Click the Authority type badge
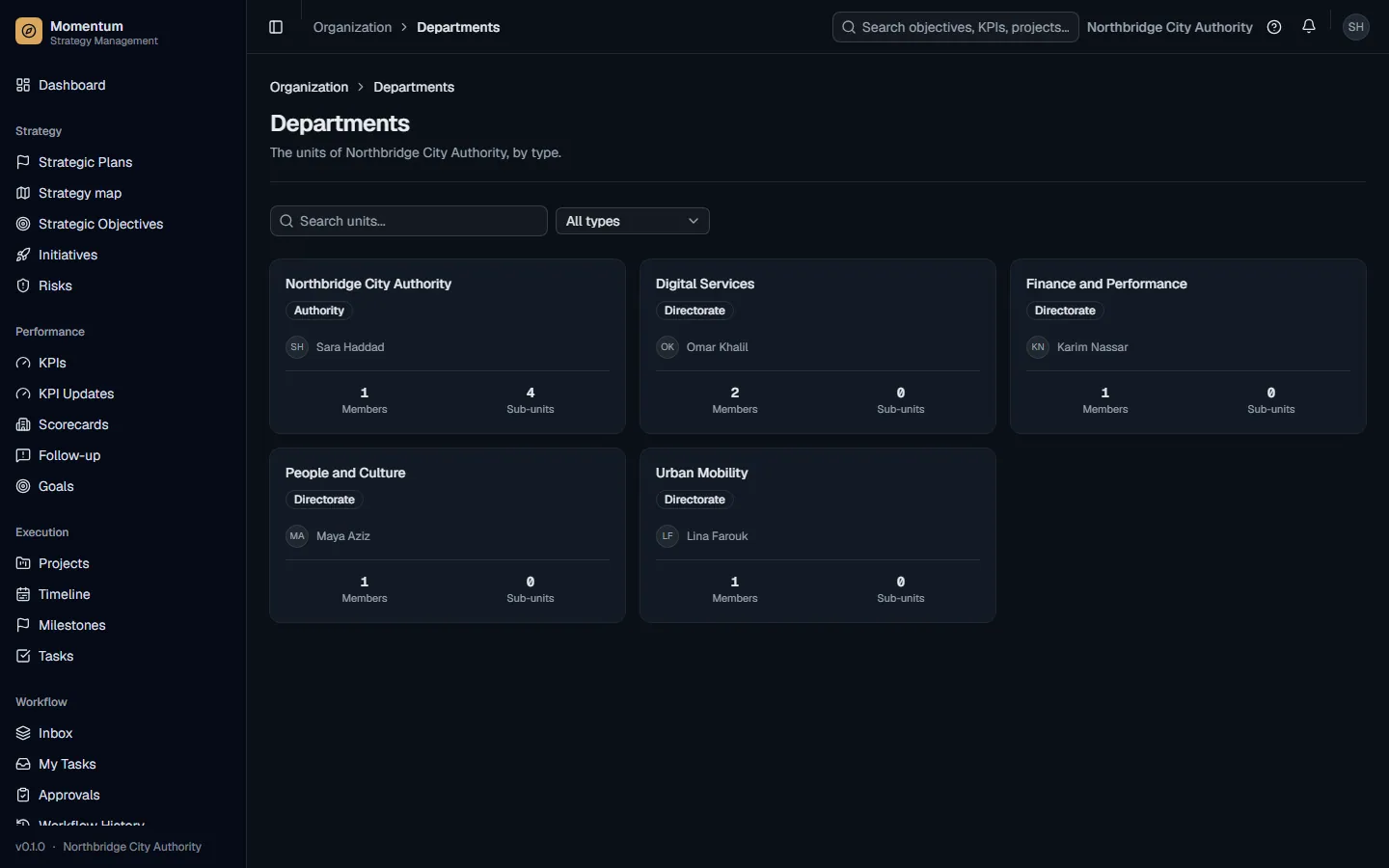The height and width of the screenshot is (868, 1389). pos(319,311)
